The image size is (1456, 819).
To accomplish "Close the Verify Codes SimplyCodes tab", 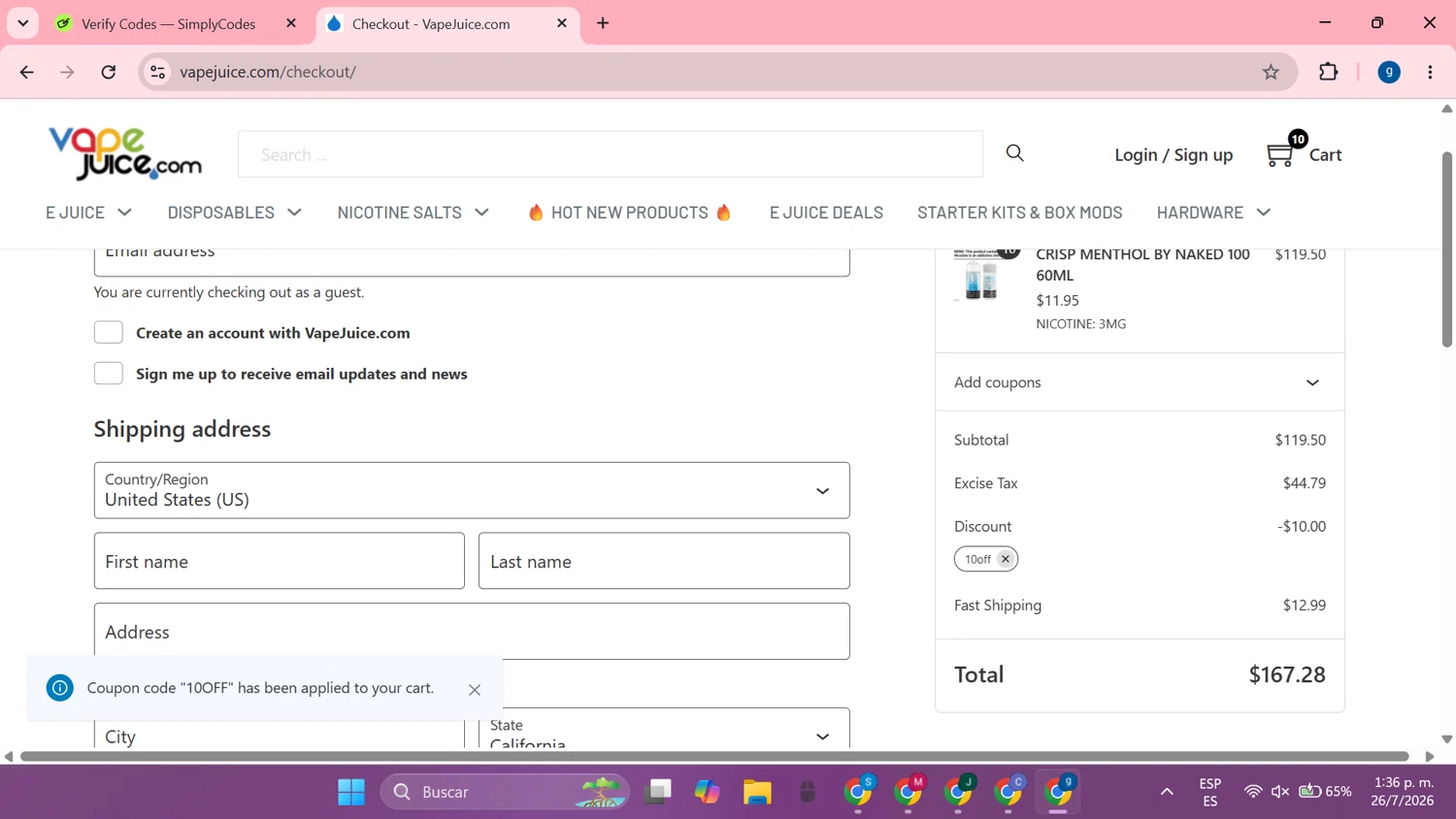I will [x=291, y=23].
